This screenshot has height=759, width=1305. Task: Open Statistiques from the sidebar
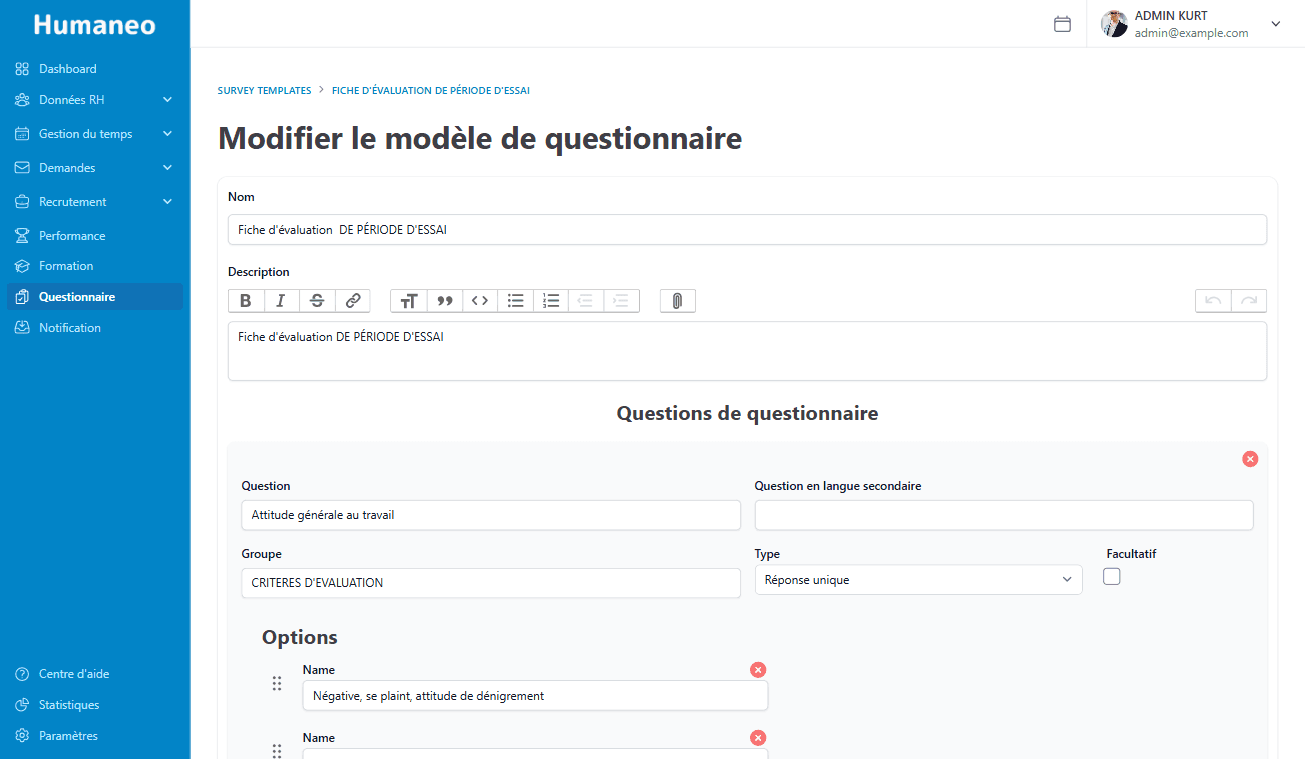(69, 705)
